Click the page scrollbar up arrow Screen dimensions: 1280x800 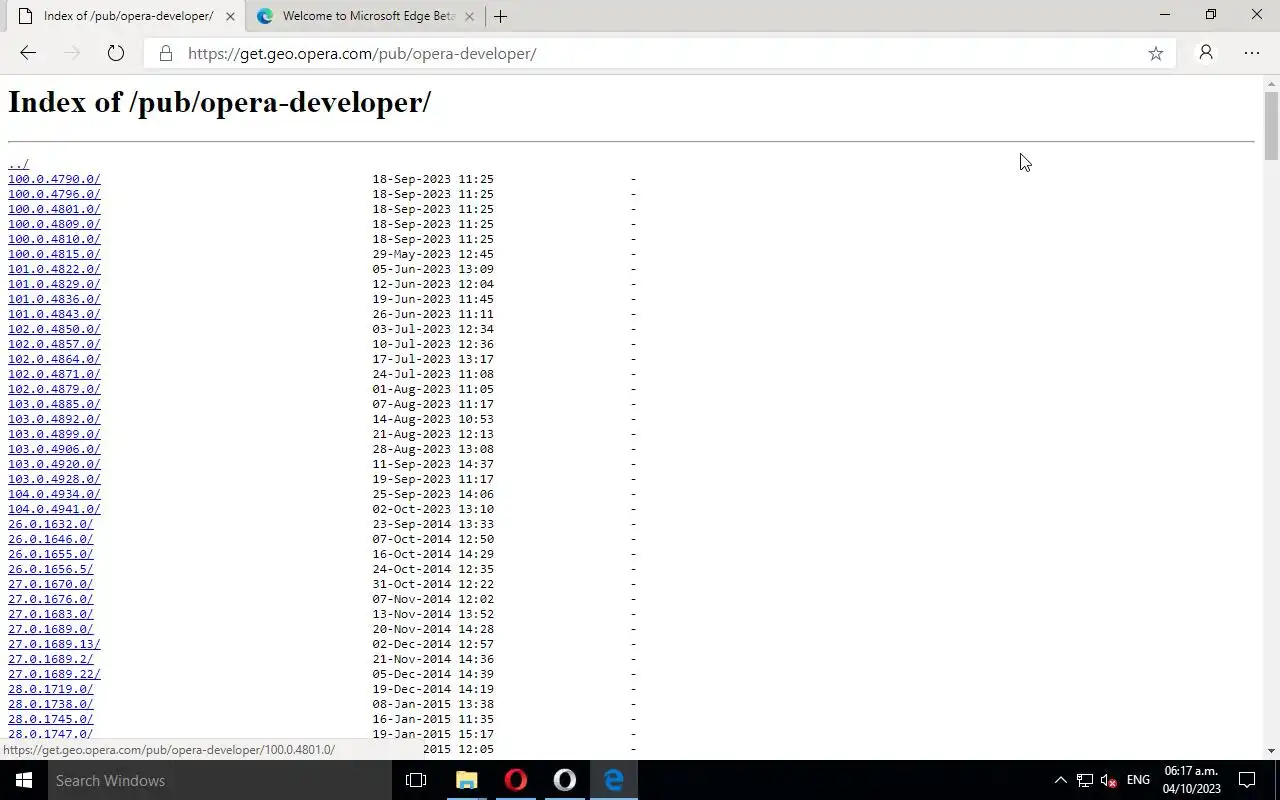tap(1271, 83)
